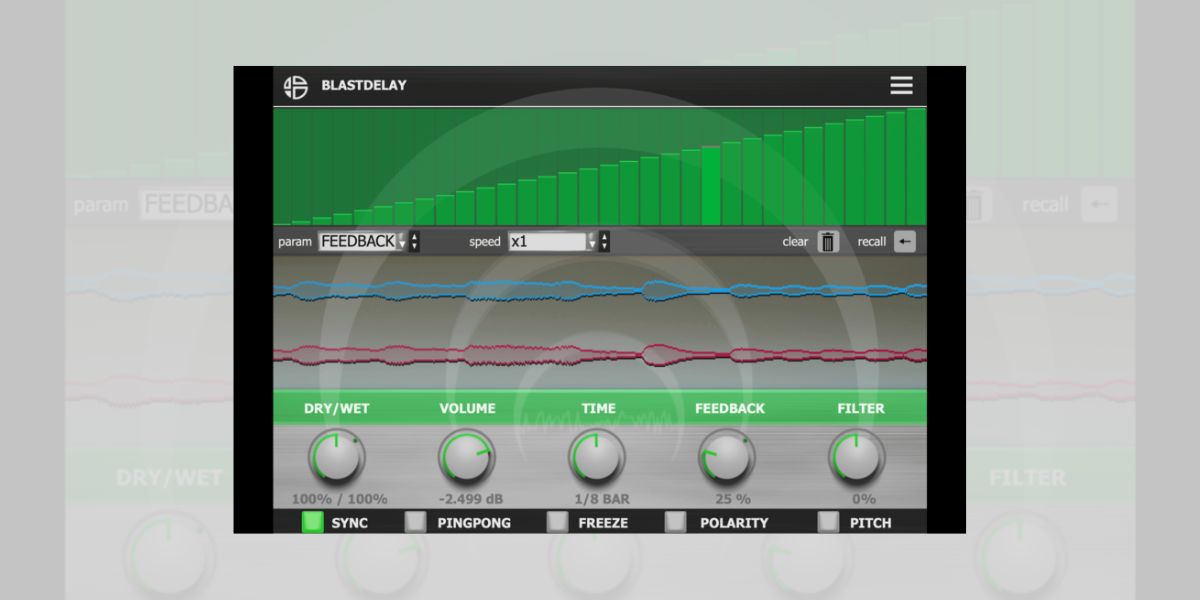Viewport: 1200px width, 600px height.
Task: Click the BlastDelay circular logo icon
Action: tap(296, 86)
